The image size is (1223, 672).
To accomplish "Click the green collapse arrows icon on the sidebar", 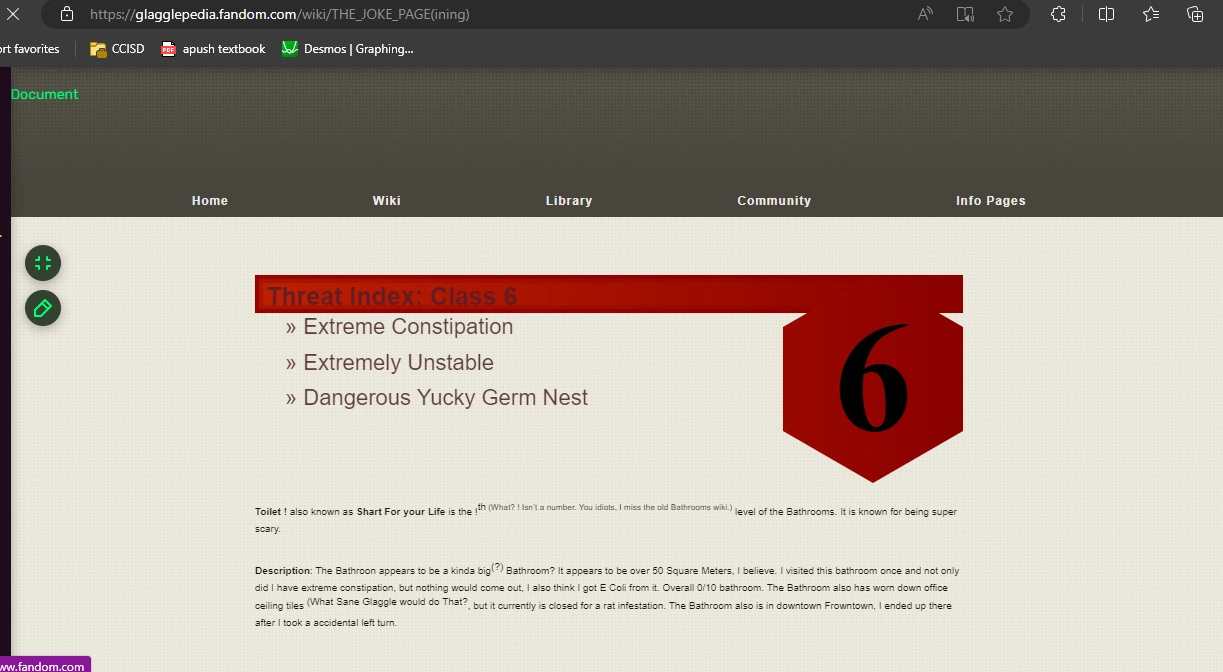I will (42, 263).
